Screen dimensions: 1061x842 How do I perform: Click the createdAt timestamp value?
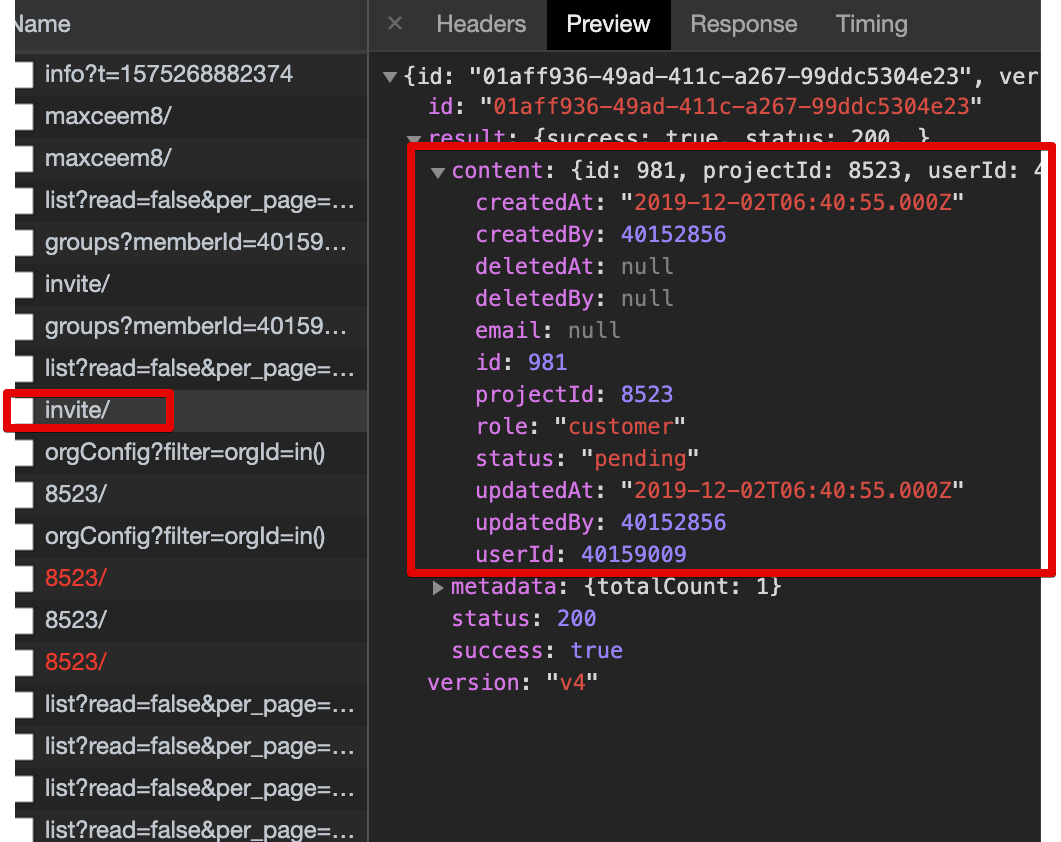(792, 202)
